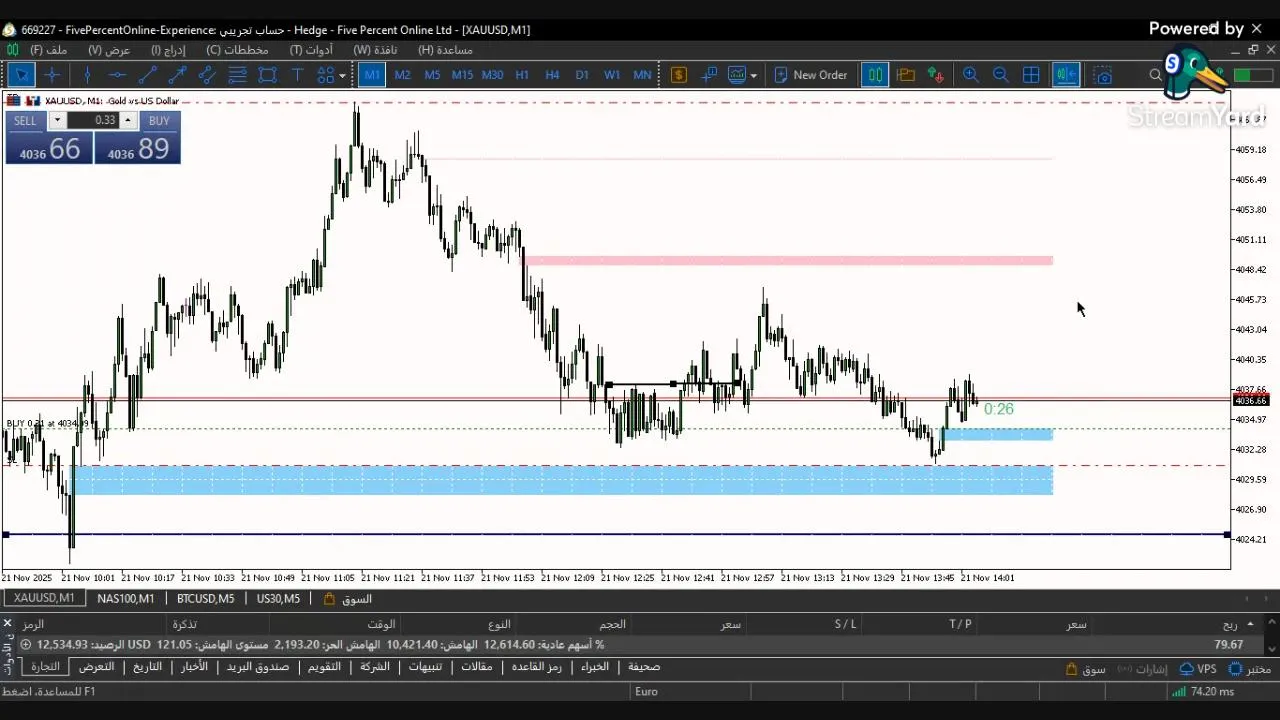Open the مخططات (Charts) menu
The height and width of the screenshot is (720, 1280).
coord(237,49)
